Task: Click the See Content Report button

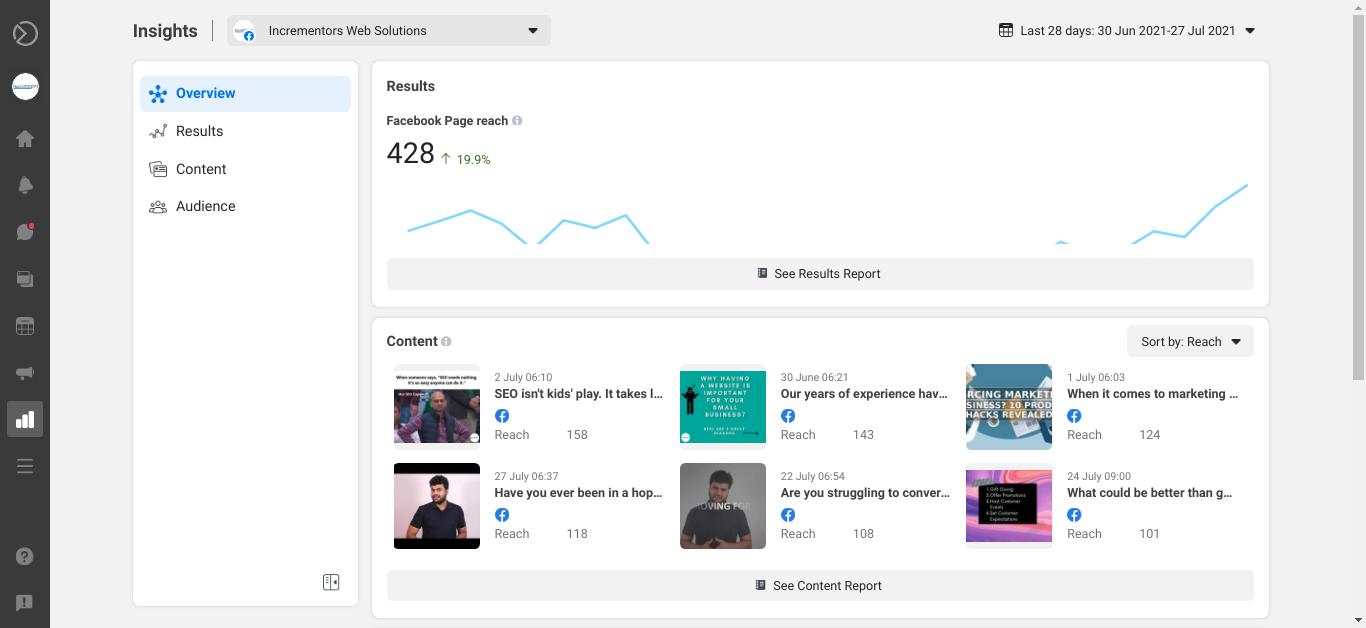Action: click(819, 586)
